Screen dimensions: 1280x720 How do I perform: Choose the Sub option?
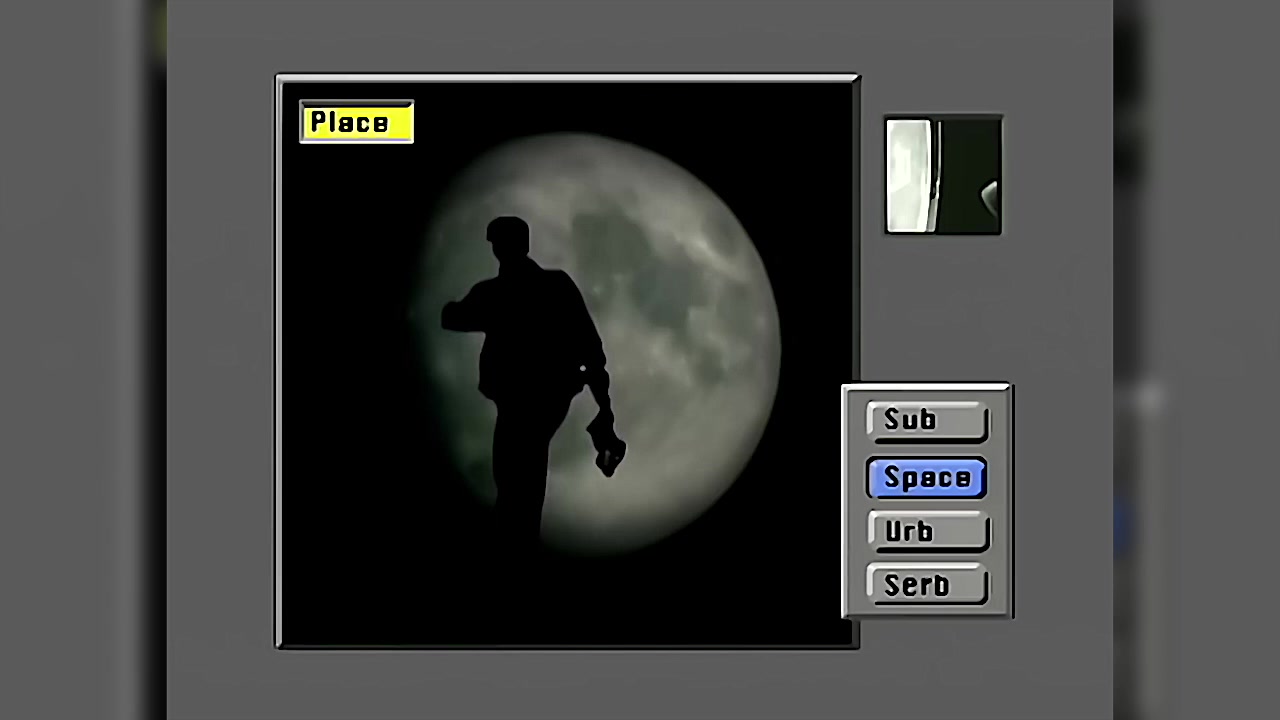pos(927,421)
